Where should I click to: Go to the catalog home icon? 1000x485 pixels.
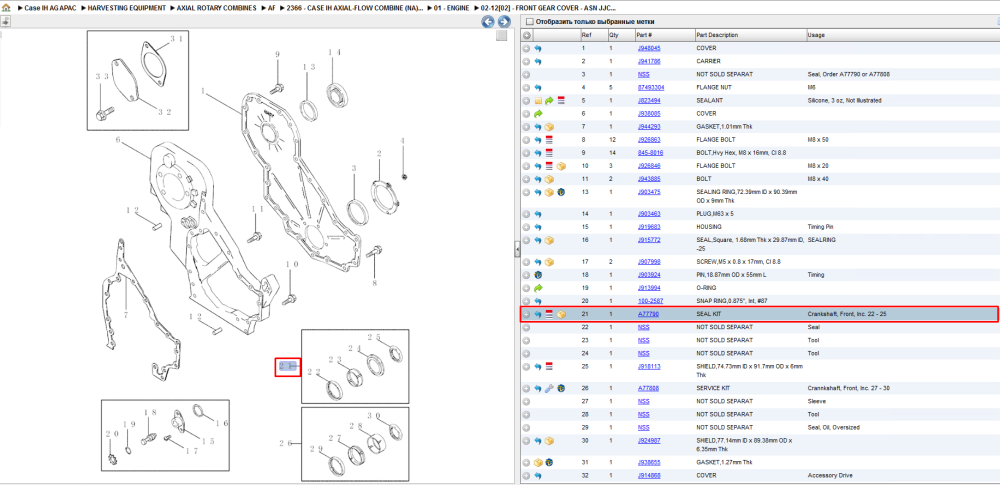point(6,8)
